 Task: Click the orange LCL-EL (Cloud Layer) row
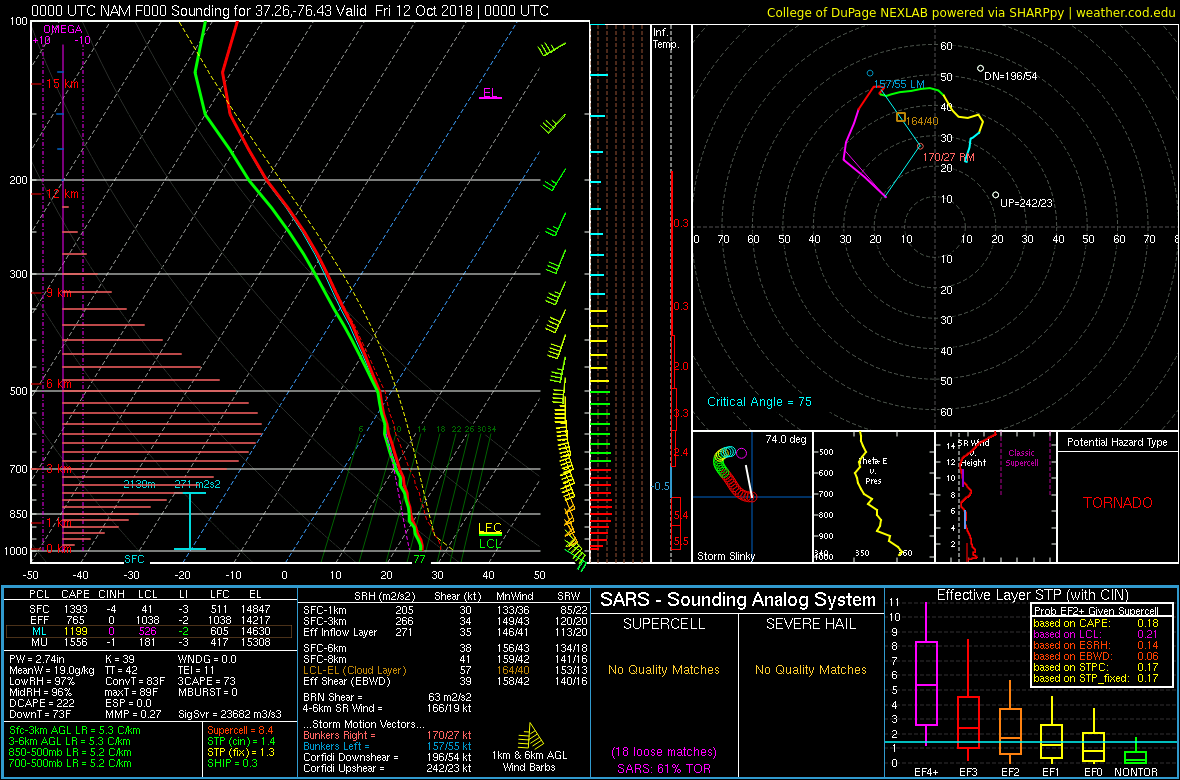click(447, 670)
